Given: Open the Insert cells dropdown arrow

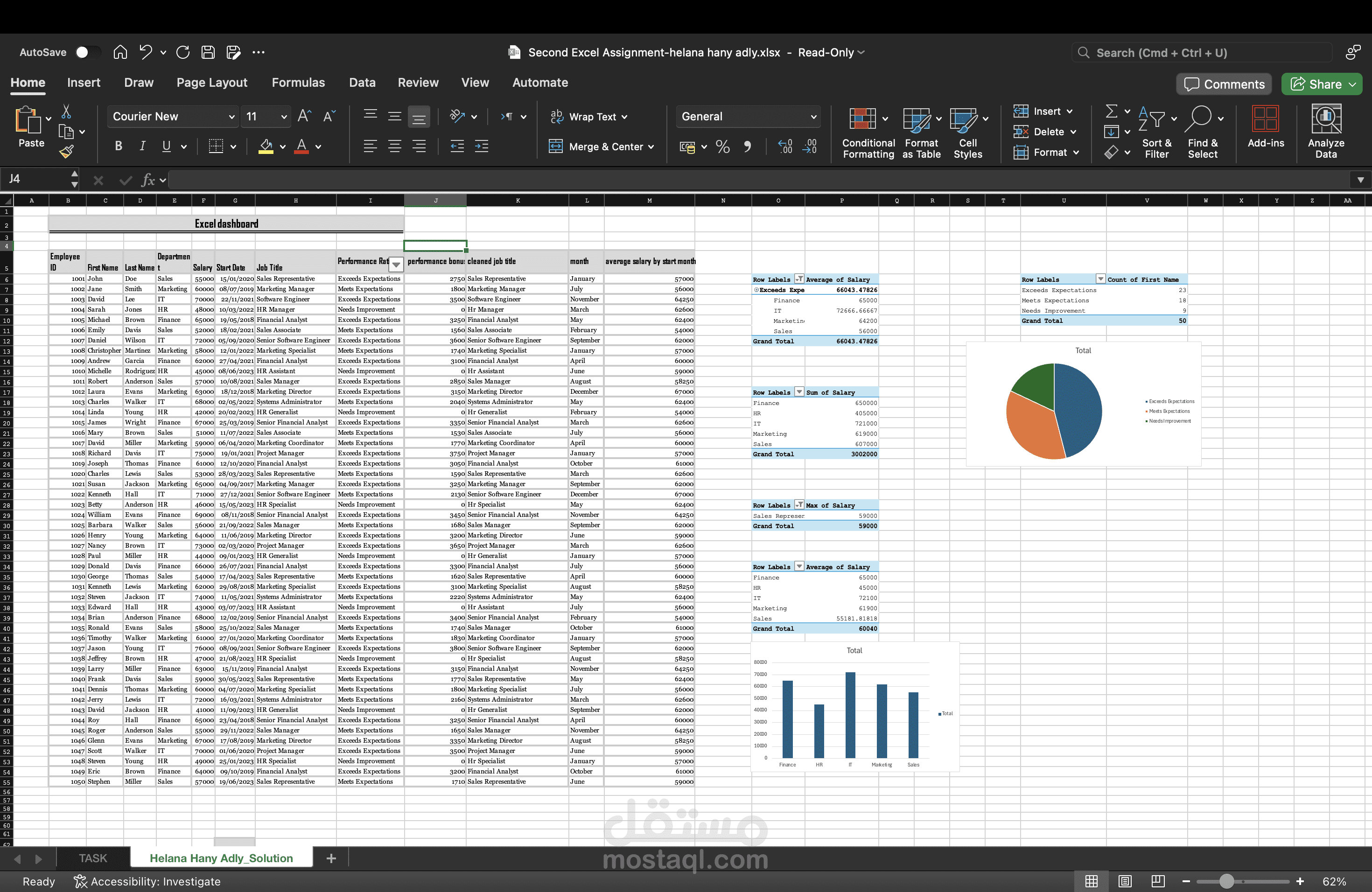Looking at the screenshot, I should pyautogui.click(x=1069, y=111).
